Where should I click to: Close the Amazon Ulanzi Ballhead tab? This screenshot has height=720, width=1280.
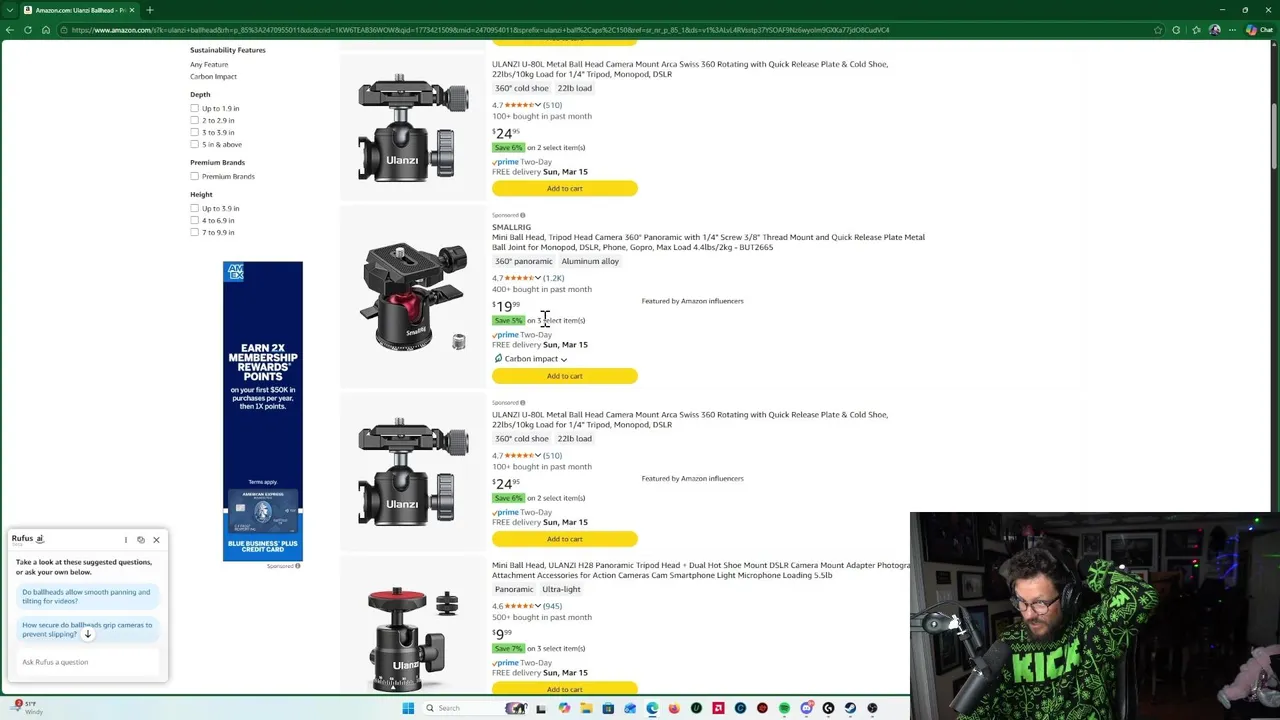[131, 10]
